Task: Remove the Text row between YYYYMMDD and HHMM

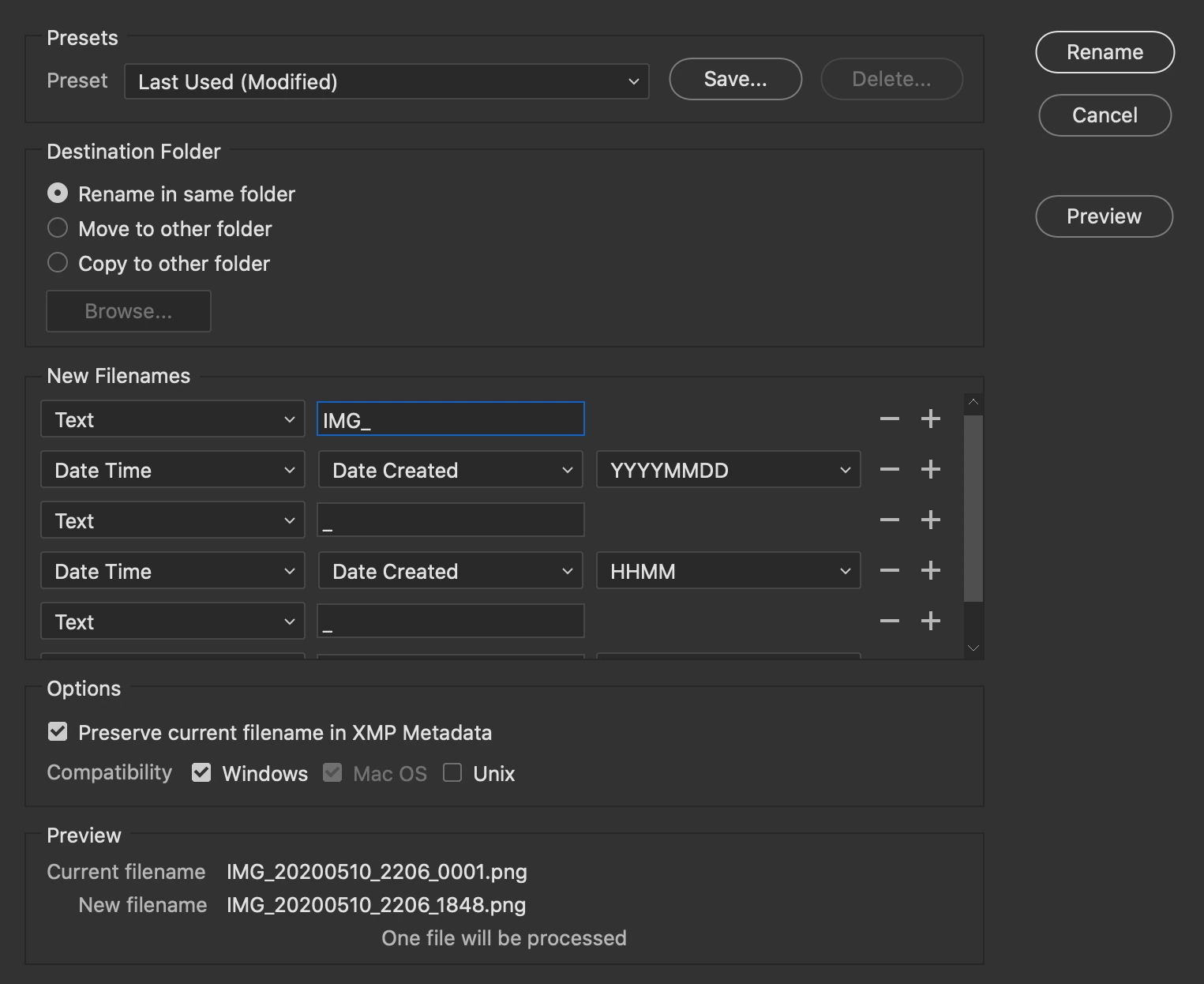Action: click(x=890, y=520)
